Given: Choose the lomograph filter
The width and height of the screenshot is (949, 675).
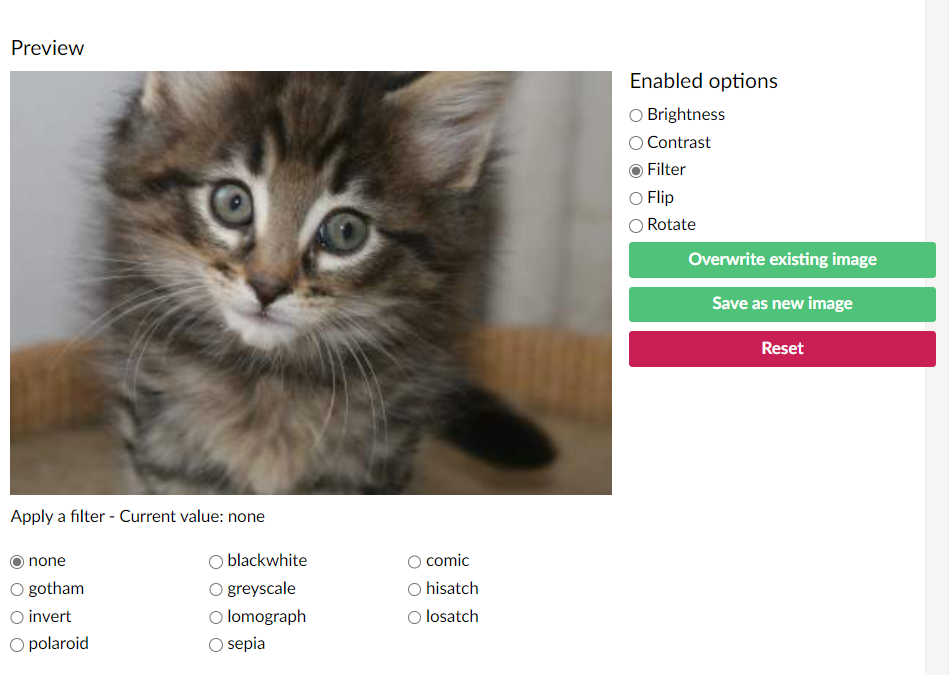Looking at the screenshot, I should click(x=216, y=618).
